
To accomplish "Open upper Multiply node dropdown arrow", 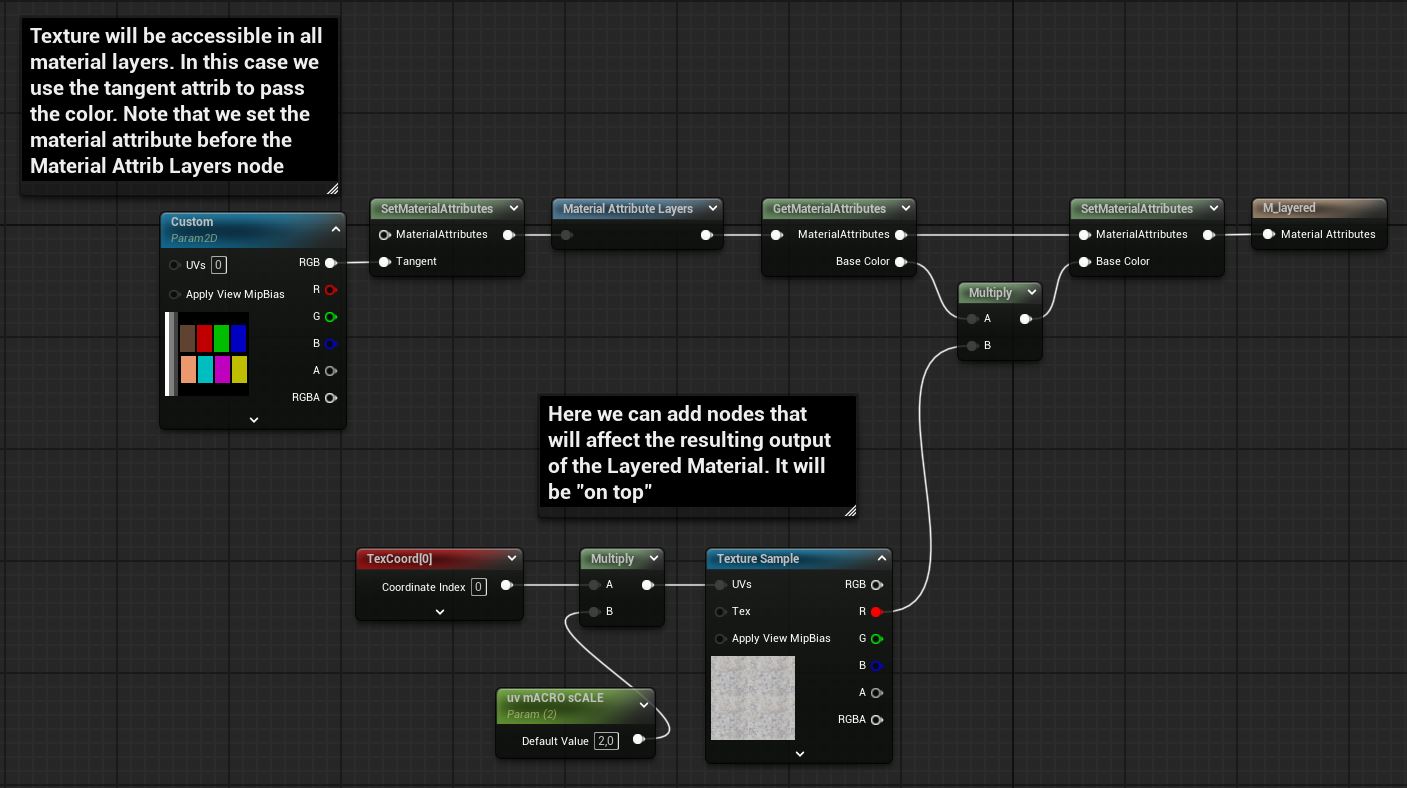I will (x=1032, y=292).
